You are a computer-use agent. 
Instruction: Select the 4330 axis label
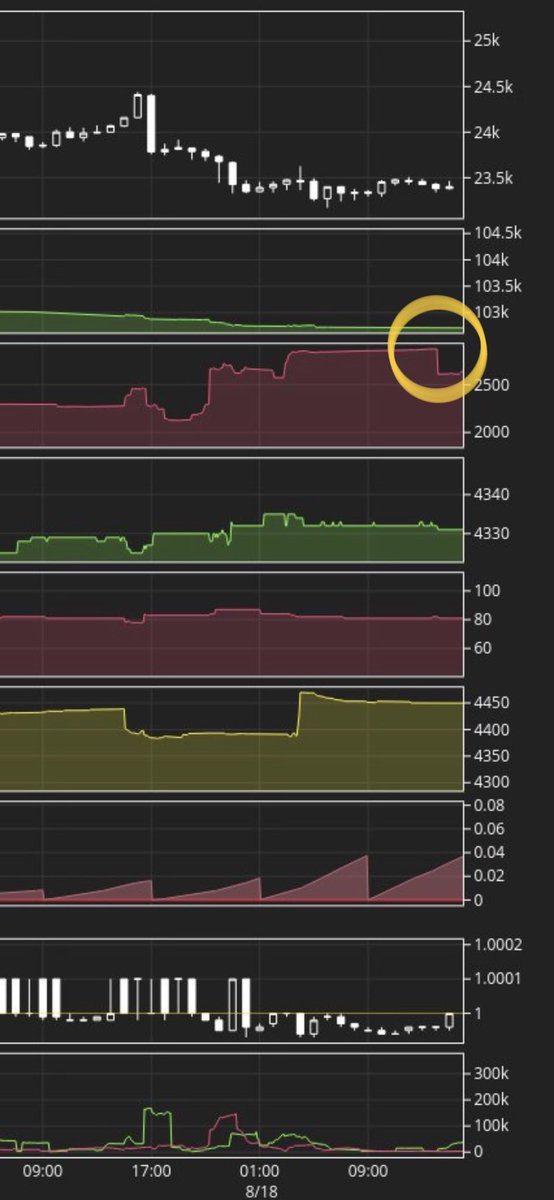[491, 533]
